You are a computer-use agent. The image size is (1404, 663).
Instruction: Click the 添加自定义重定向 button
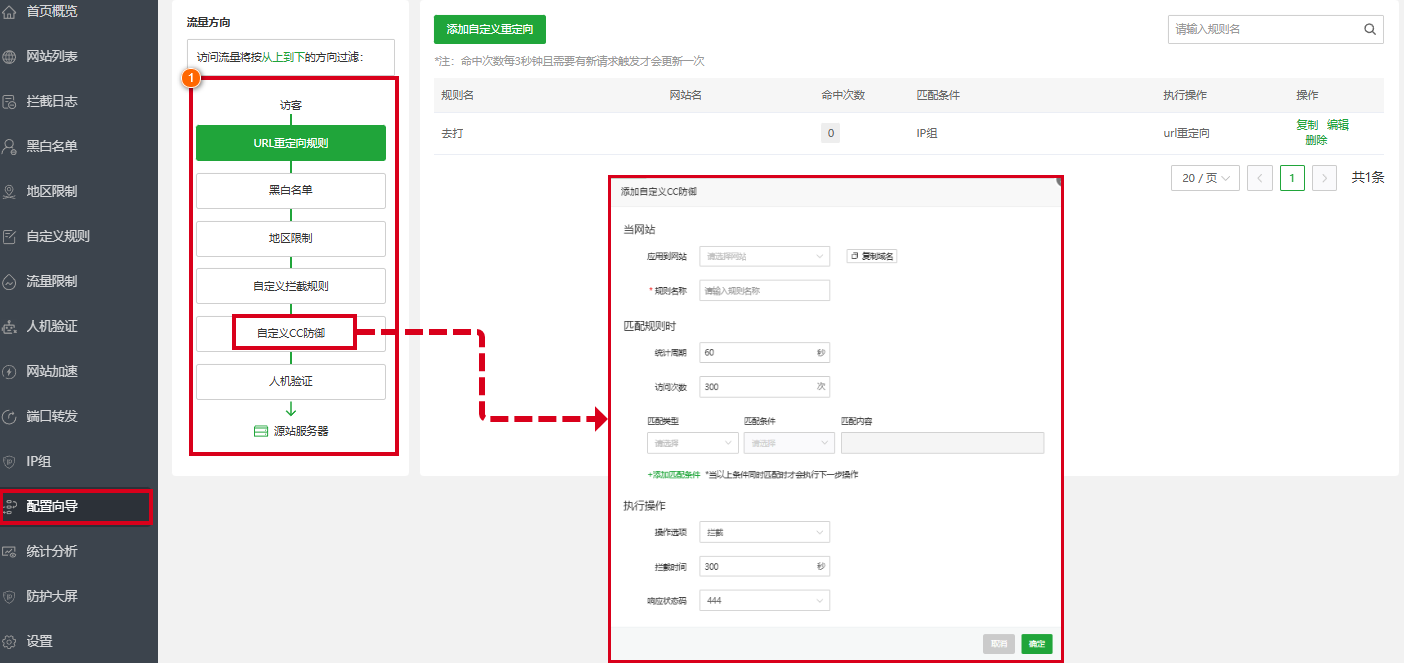click(490, 29)
